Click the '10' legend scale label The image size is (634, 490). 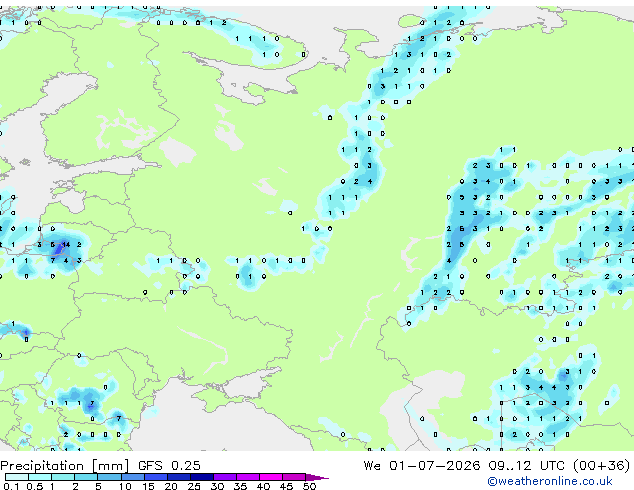(125, 486)
